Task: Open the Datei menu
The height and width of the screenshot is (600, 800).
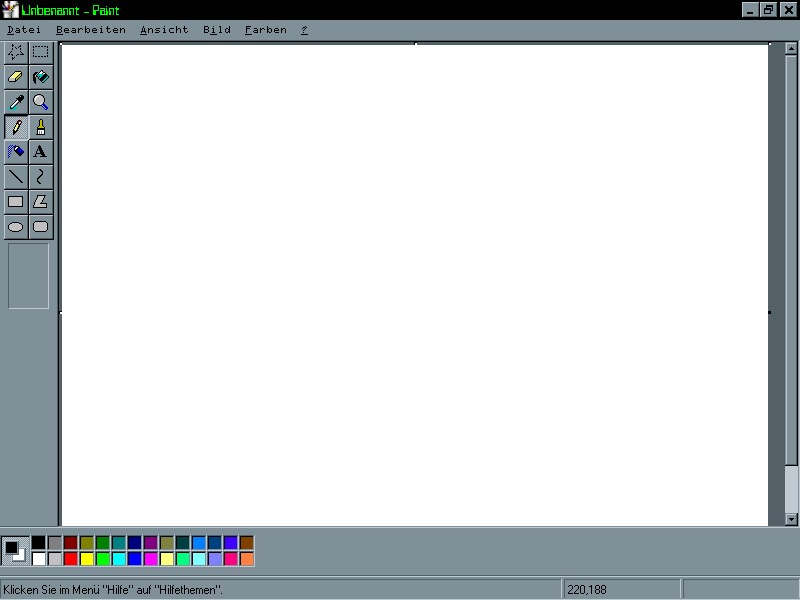Action: coord(24,30)
